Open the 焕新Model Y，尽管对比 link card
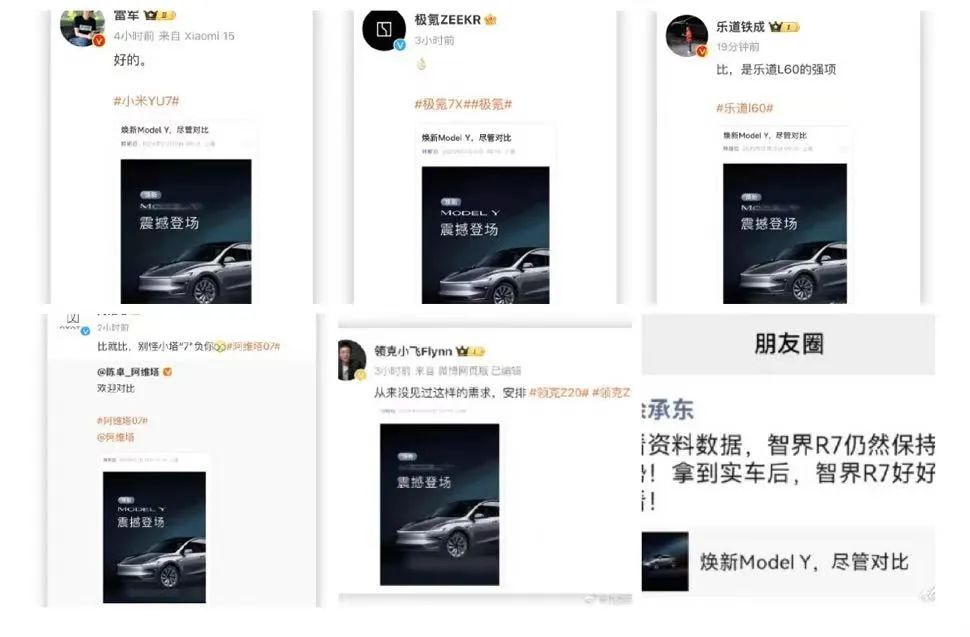 (788, 561)
